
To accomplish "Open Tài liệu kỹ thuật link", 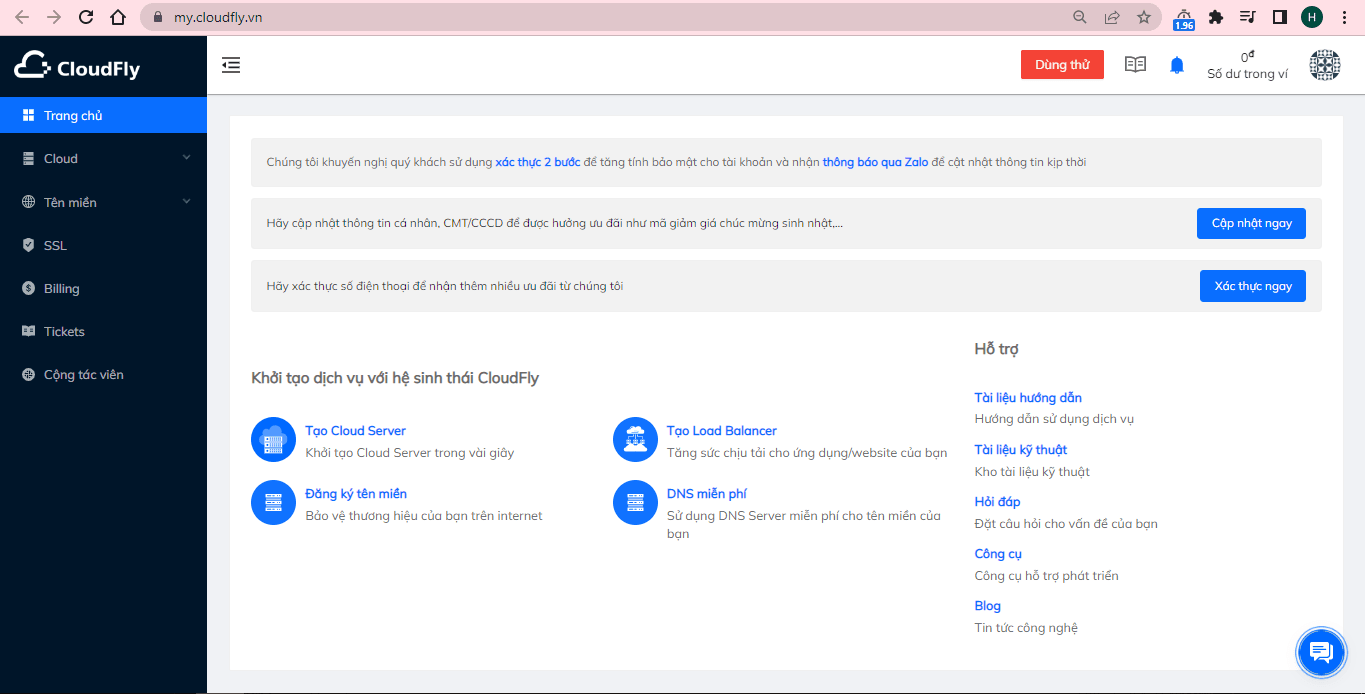I will coord(1021,450).
